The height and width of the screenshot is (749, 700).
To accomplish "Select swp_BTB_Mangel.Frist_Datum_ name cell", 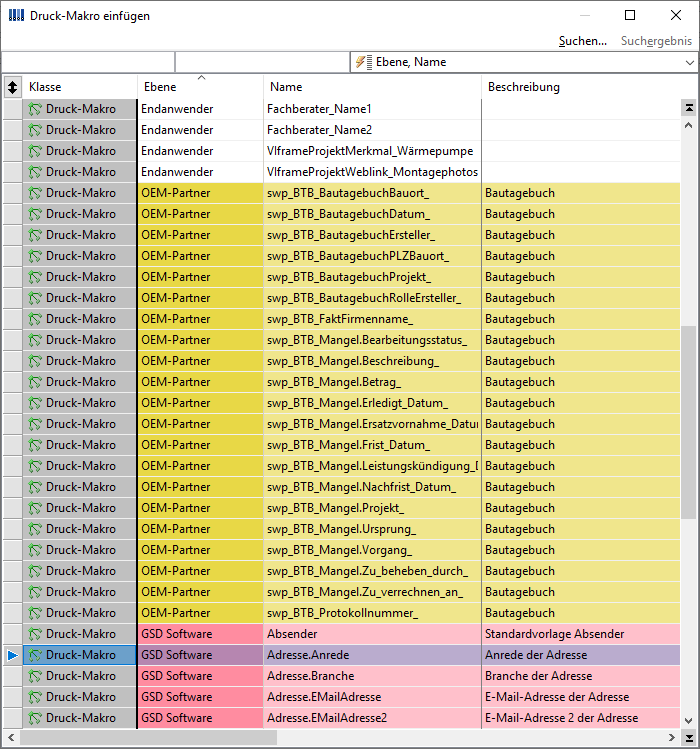I will 372,445.
